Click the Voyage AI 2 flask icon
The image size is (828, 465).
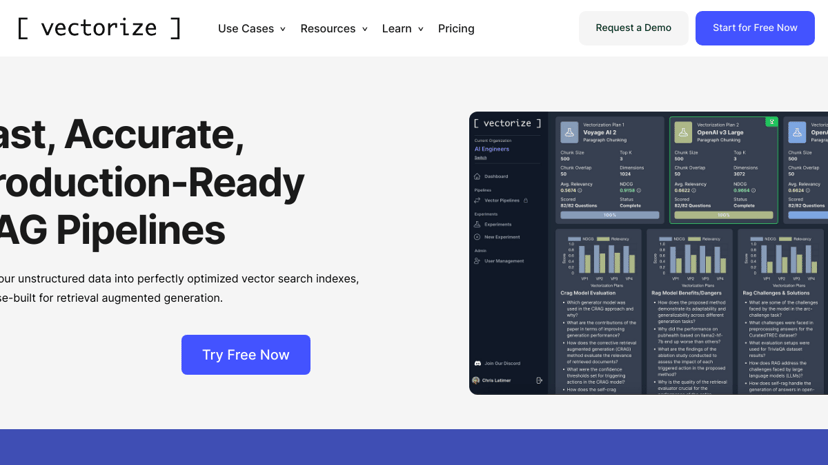pos(569,132)
